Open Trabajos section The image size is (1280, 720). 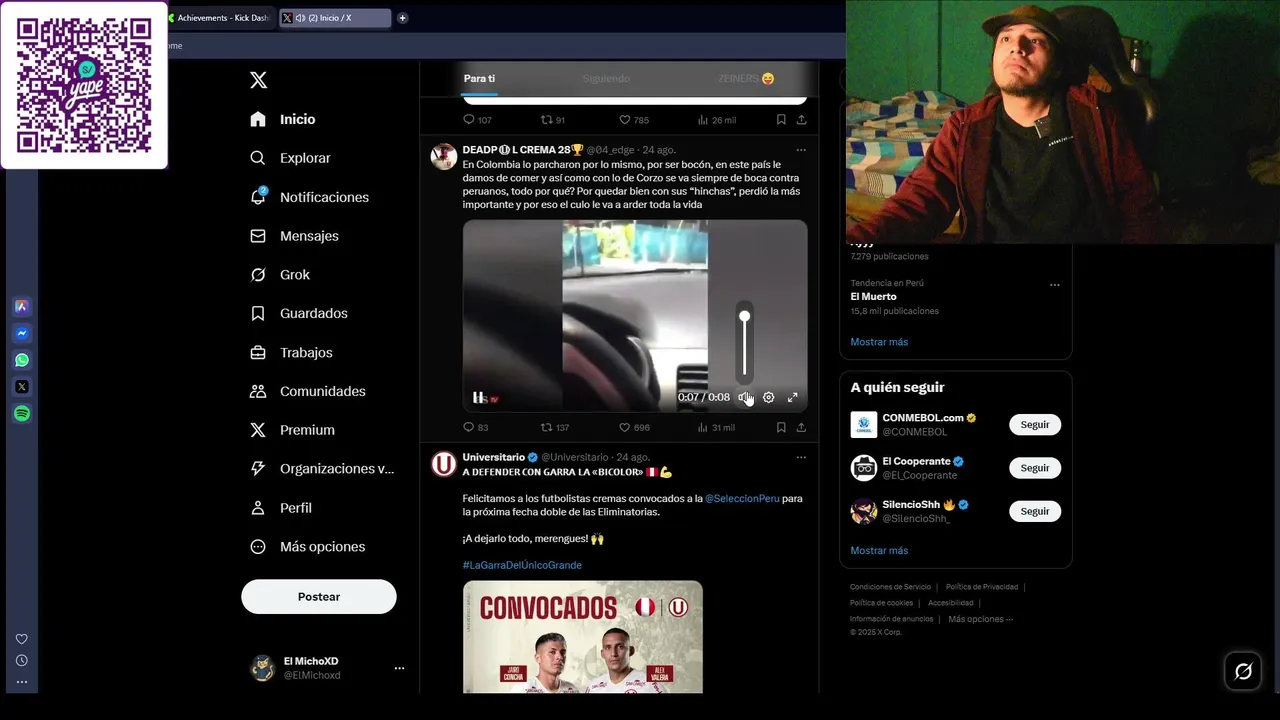[291, 352]
